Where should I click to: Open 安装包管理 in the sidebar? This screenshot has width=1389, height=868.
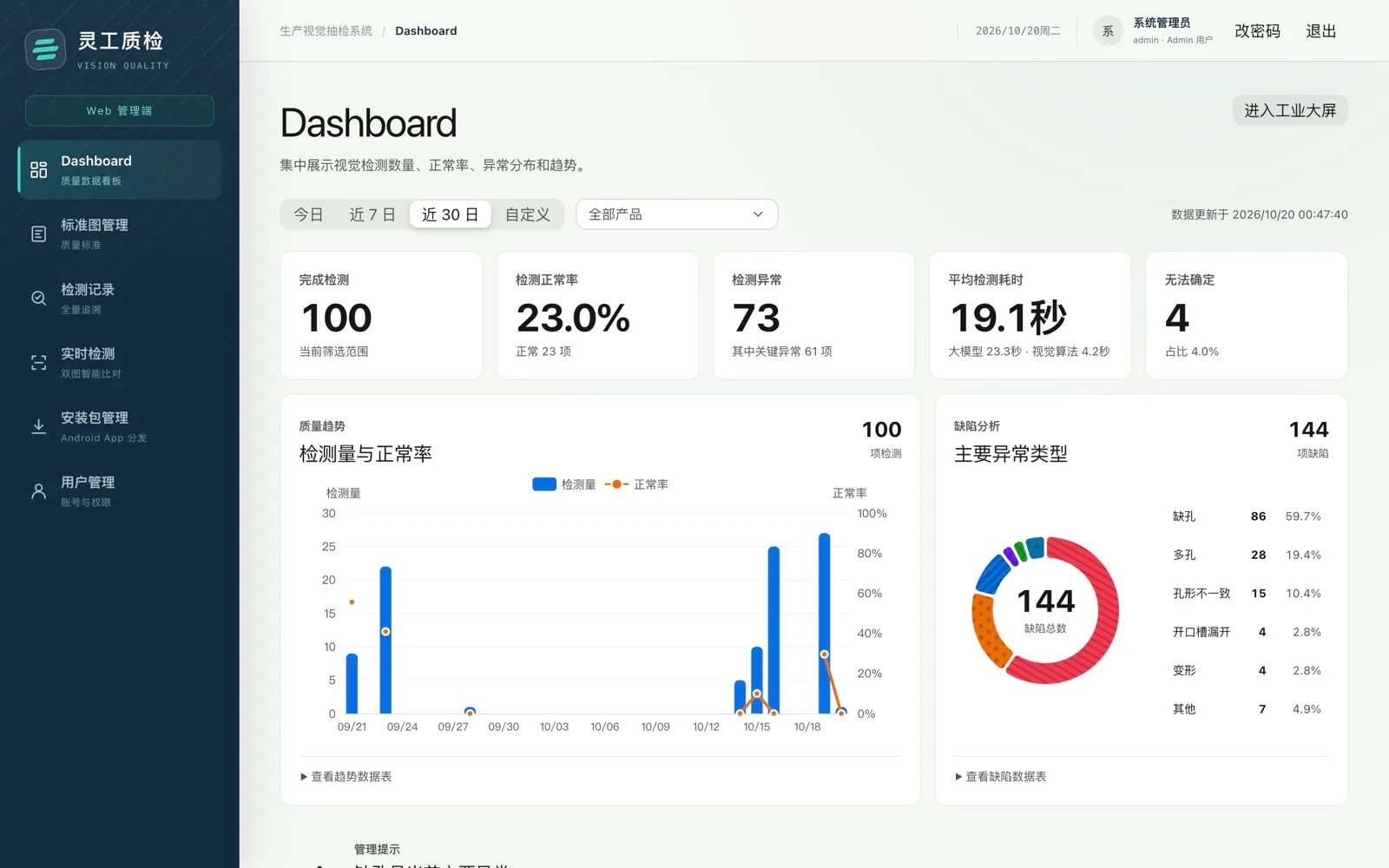click(x=120, y=427)
